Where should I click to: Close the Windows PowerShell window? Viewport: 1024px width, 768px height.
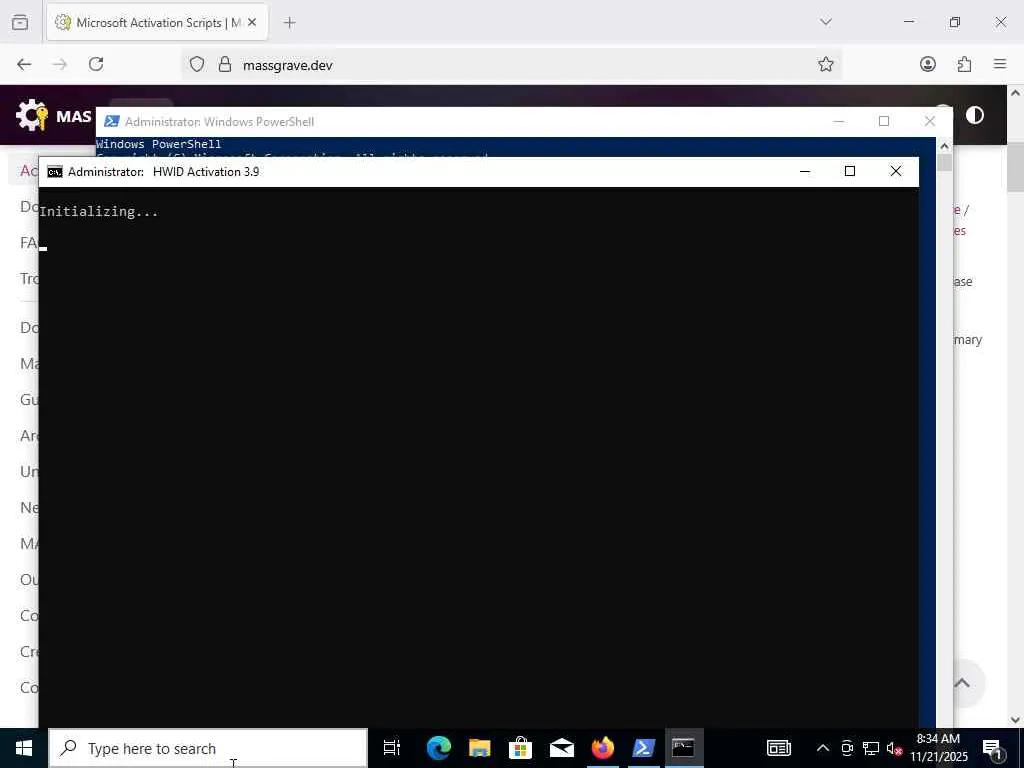[x=929, y=121]
